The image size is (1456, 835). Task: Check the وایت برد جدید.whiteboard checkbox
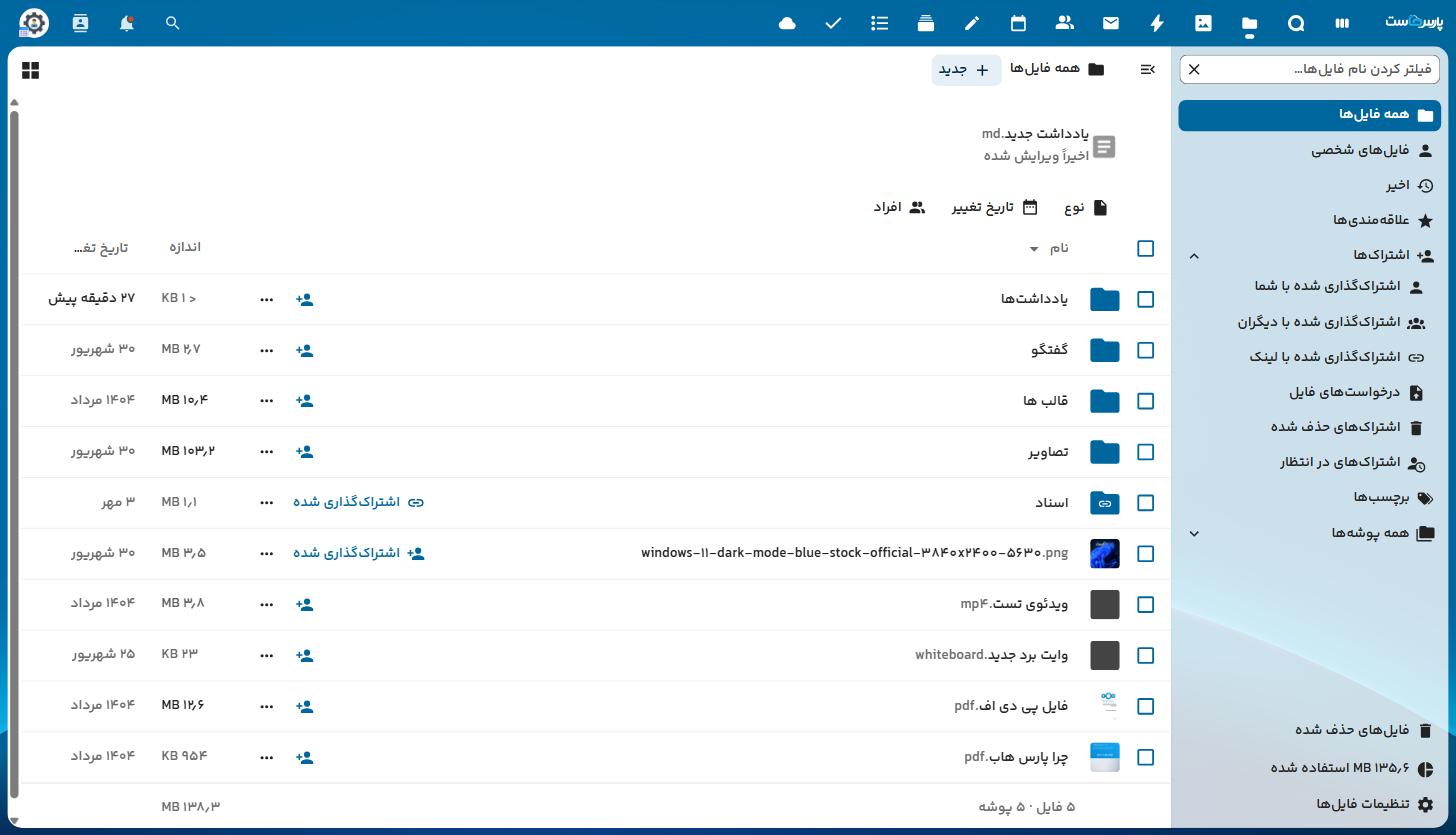(1146, 655)
